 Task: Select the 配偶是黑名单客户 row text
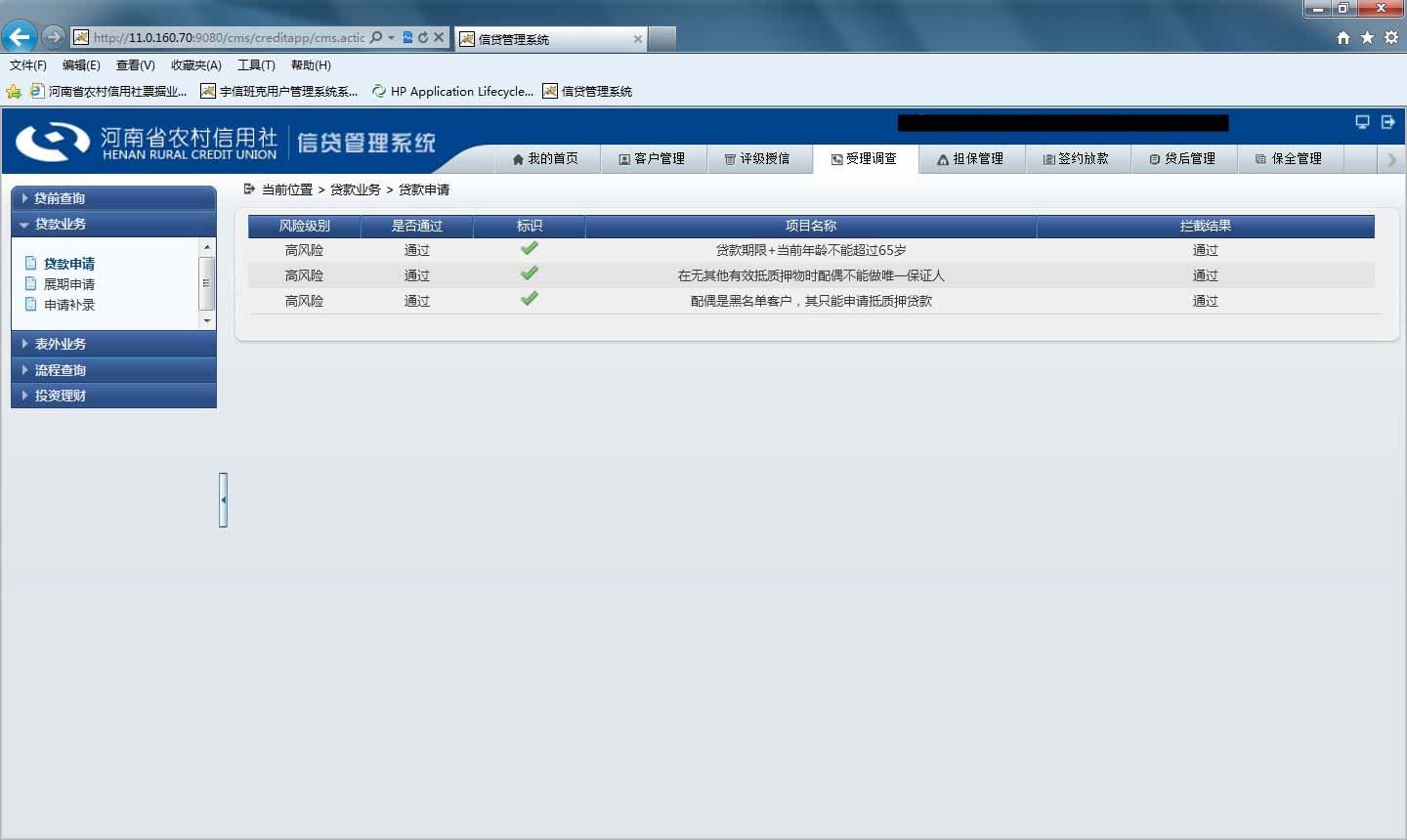811,301
